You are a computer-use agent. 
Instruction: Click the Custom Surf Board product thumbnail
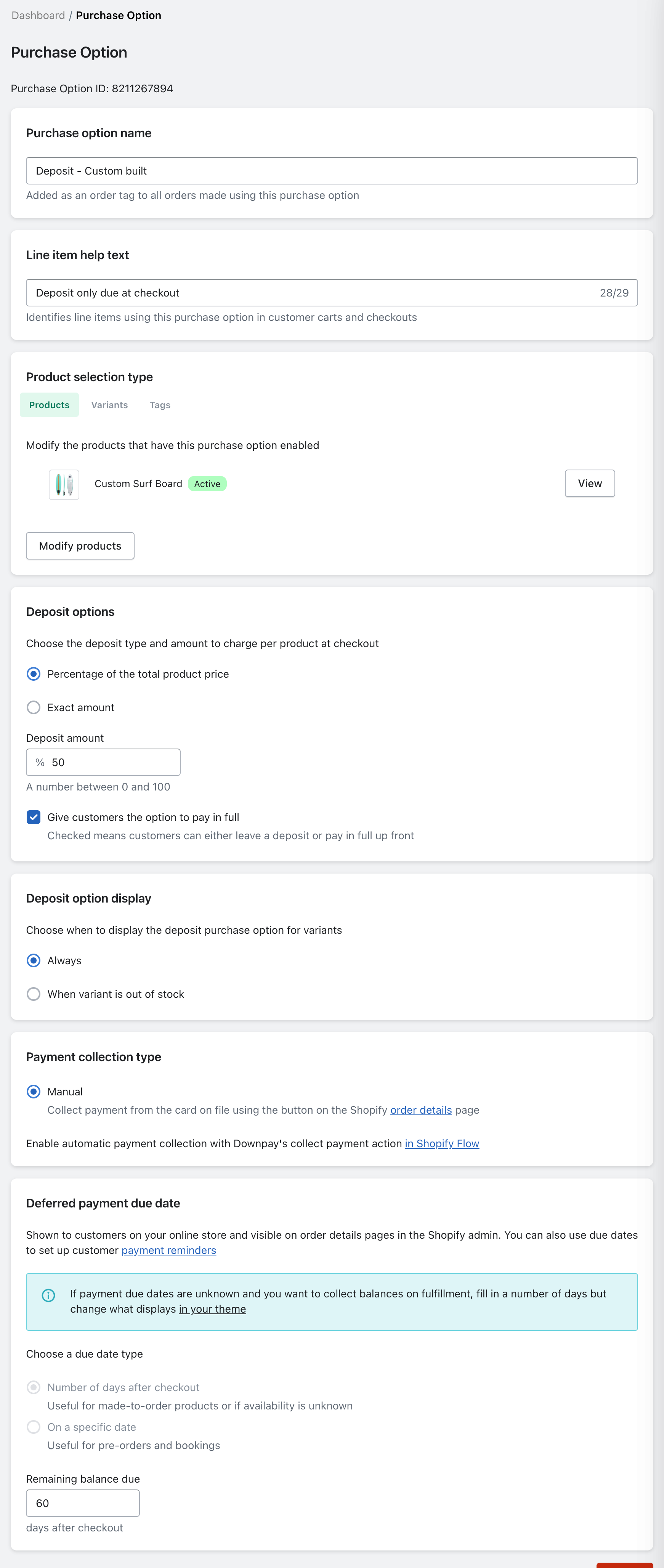click(64, 484)
